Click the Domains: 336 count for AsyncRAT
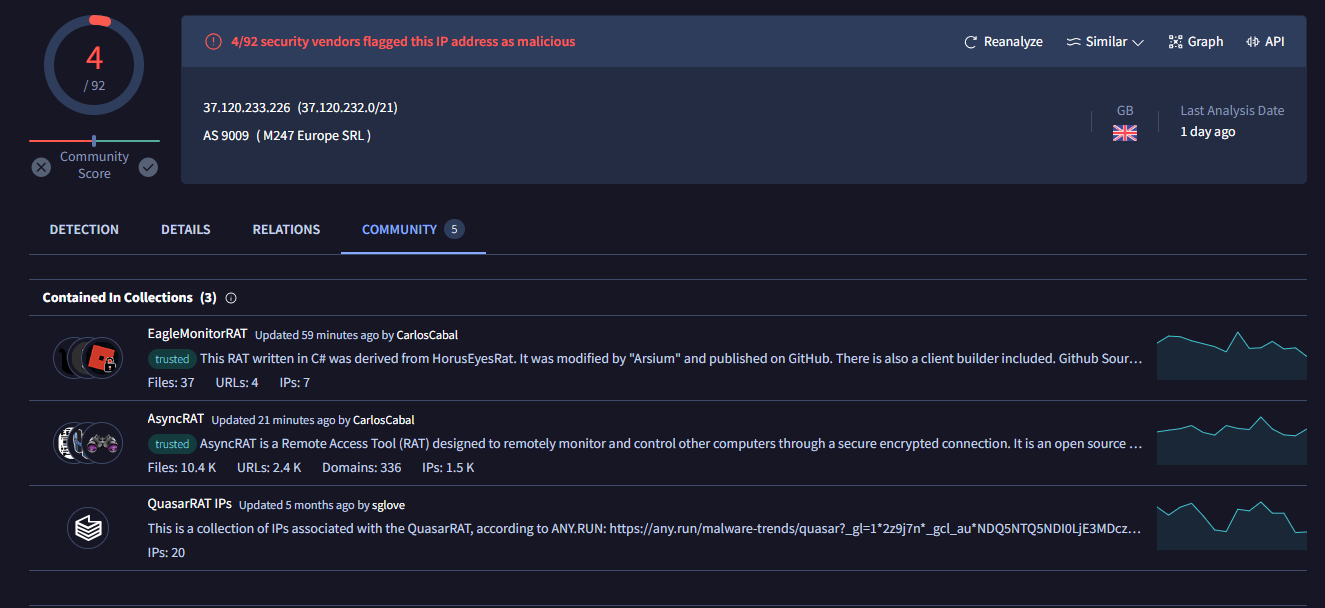The width and height of the screenshot is (1325, 608). coord(362,467)
